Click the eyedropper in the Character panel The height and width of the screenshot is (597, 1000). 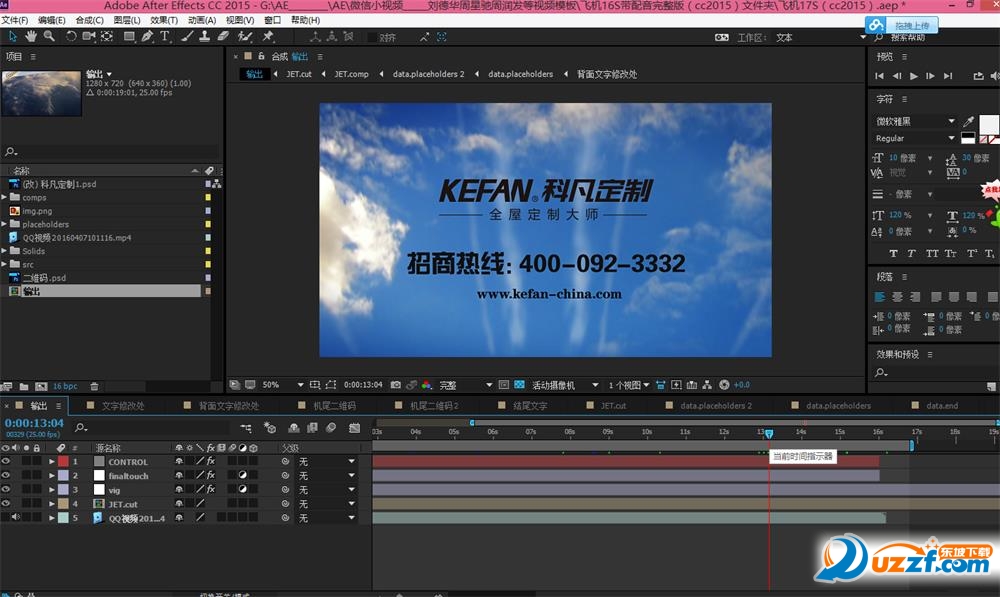point(968,121)
